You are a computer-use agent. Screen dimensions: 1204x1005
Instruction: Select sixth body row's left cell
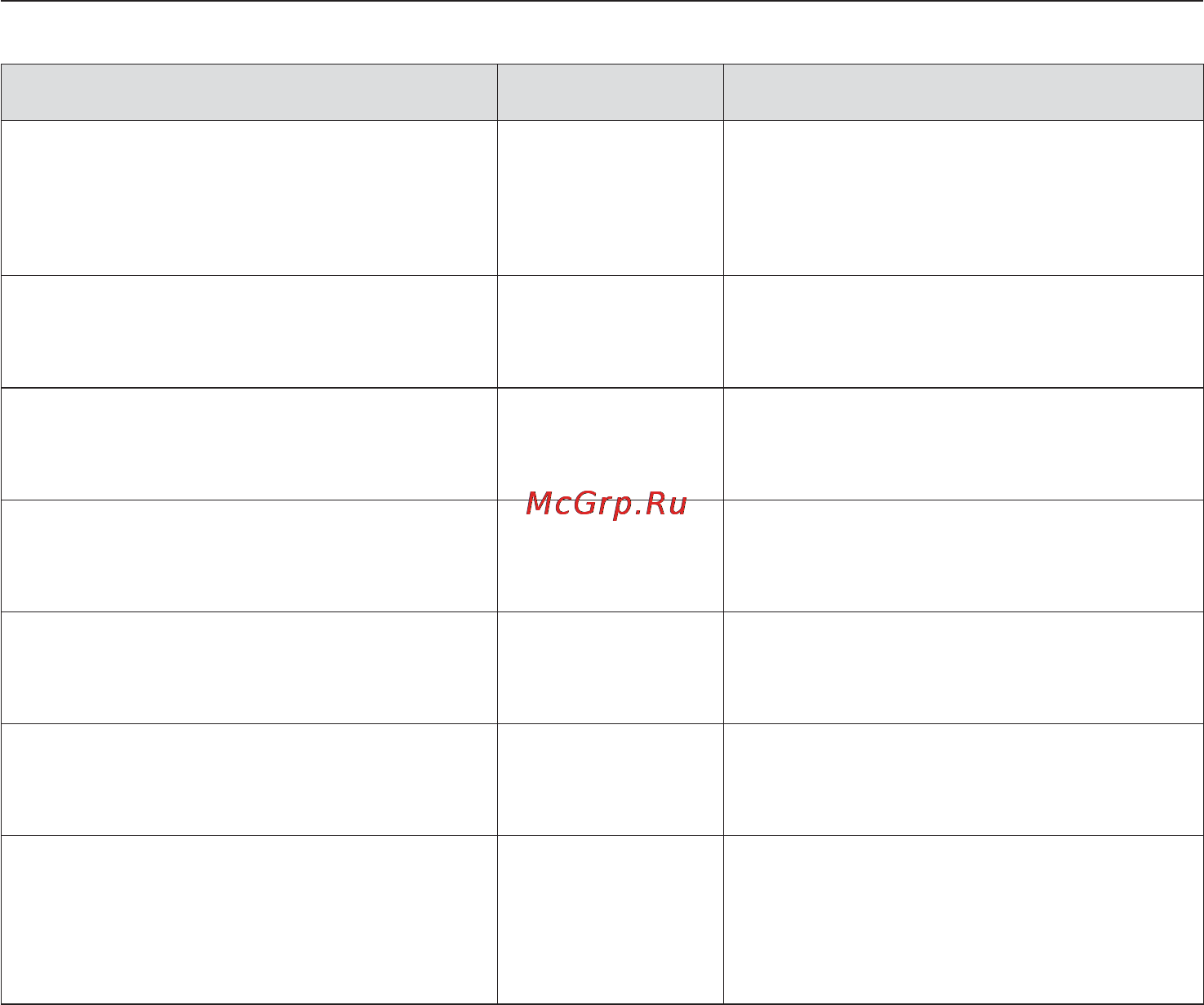tap(249, 779)
